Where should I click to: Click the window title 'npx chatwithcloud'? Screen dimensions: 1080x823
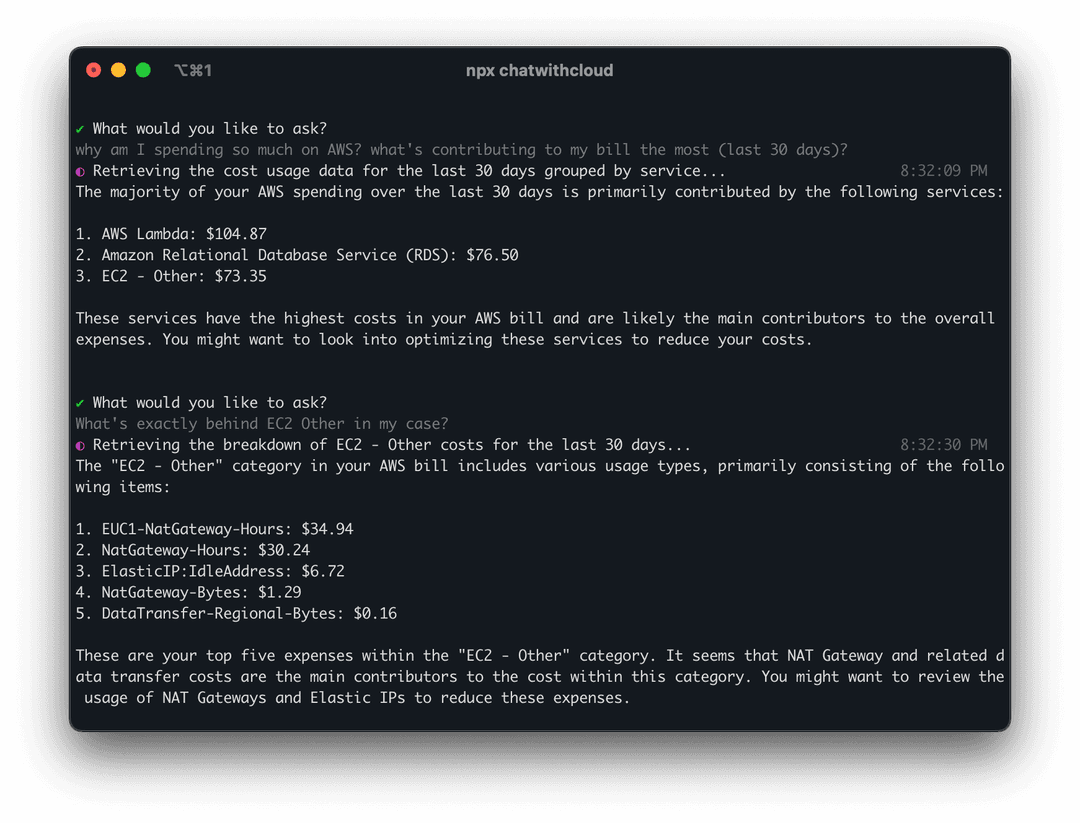[x=539, y=70]
